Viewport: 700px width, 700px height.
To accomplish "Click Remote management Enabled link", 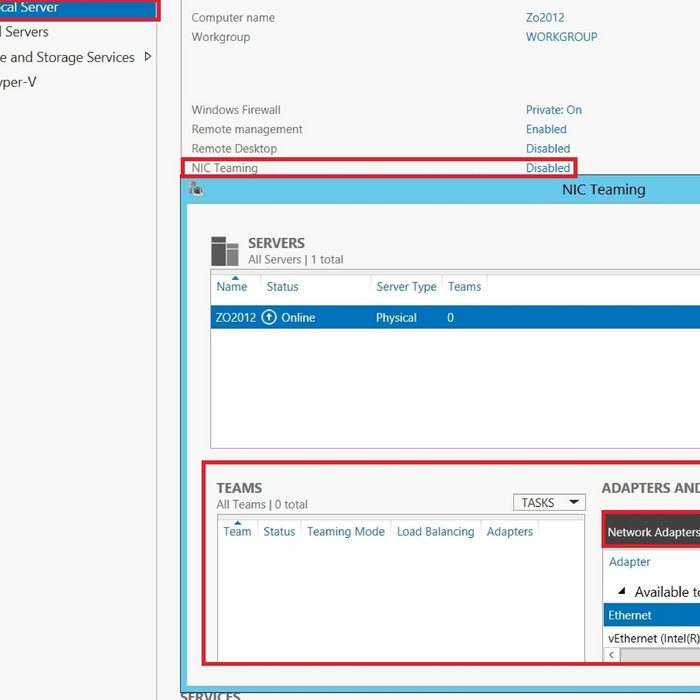I will 546,129.
